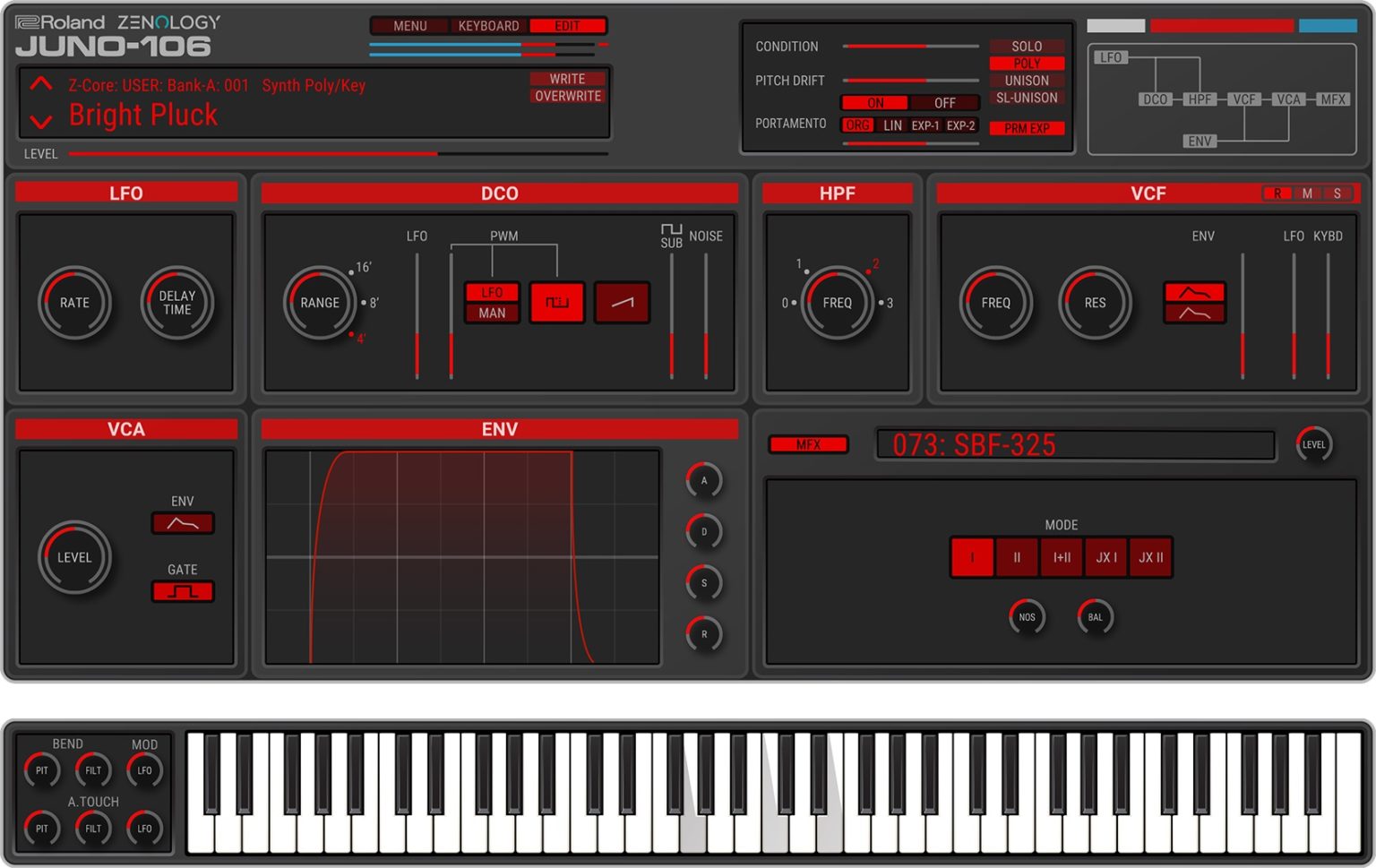The width and height of the screenshot is (1376, 868).
Task: Click the envelope R (release) knob
Action: coord(704,634)
